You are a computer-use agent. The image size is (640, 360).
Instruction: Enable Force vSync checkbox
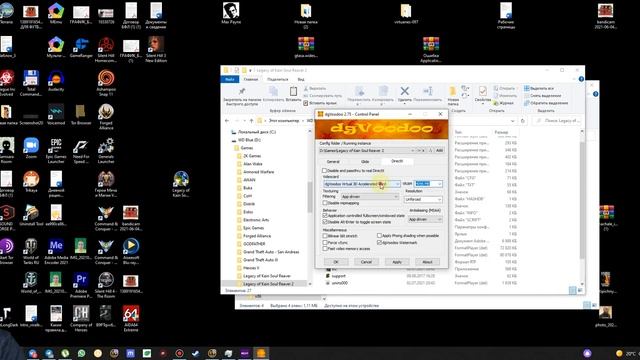click(325, 242)
